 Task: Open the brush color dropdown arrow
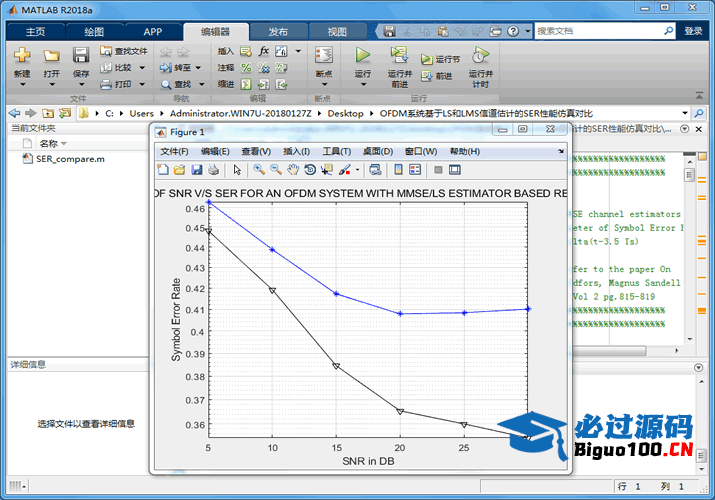pyautogui.click(x=357, y=170)
